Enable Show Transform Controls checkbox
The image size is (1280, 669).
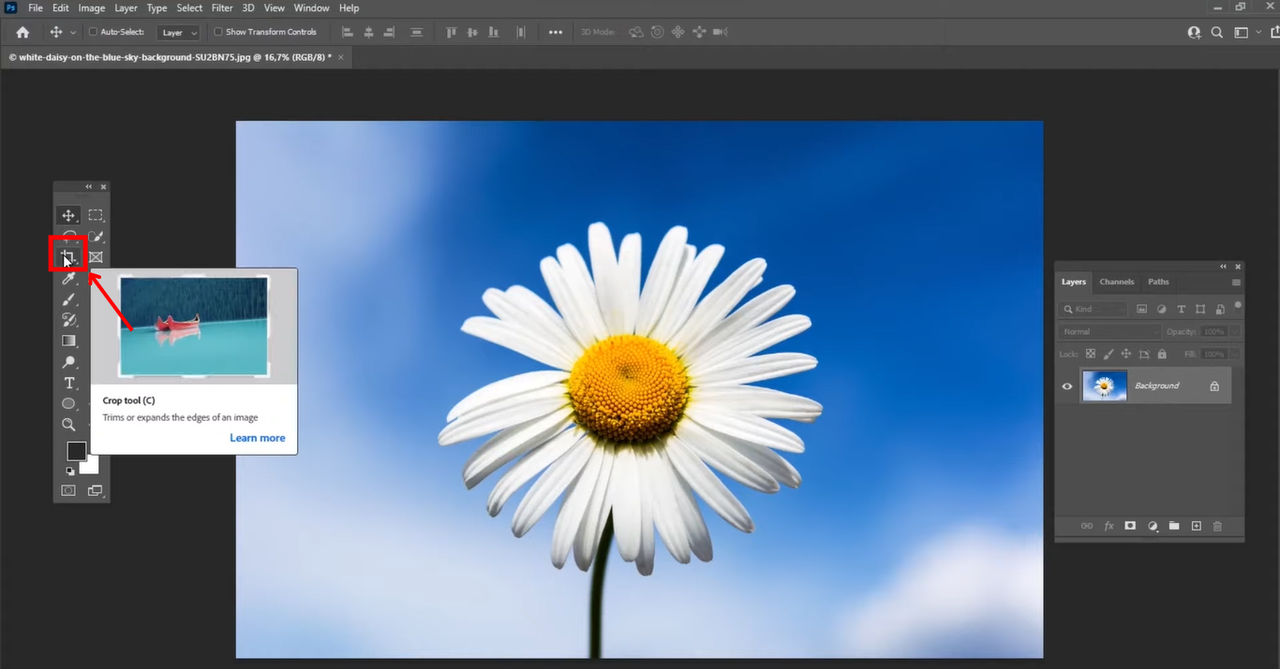218,32
